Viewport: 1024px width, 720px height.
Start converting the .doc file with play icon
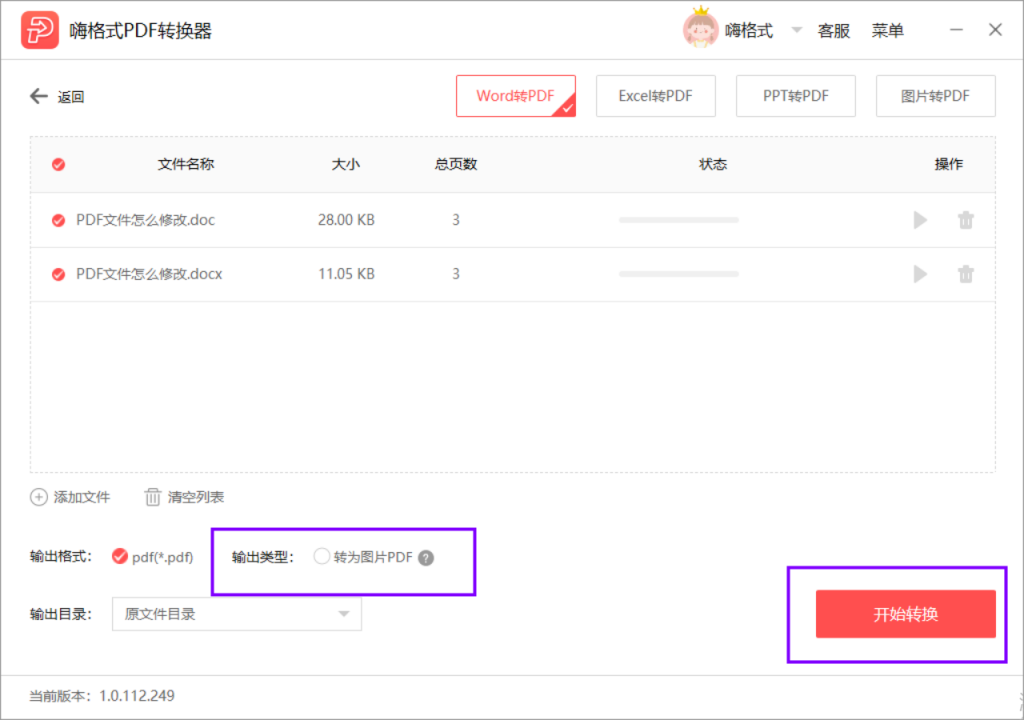[x=920, y=220]
